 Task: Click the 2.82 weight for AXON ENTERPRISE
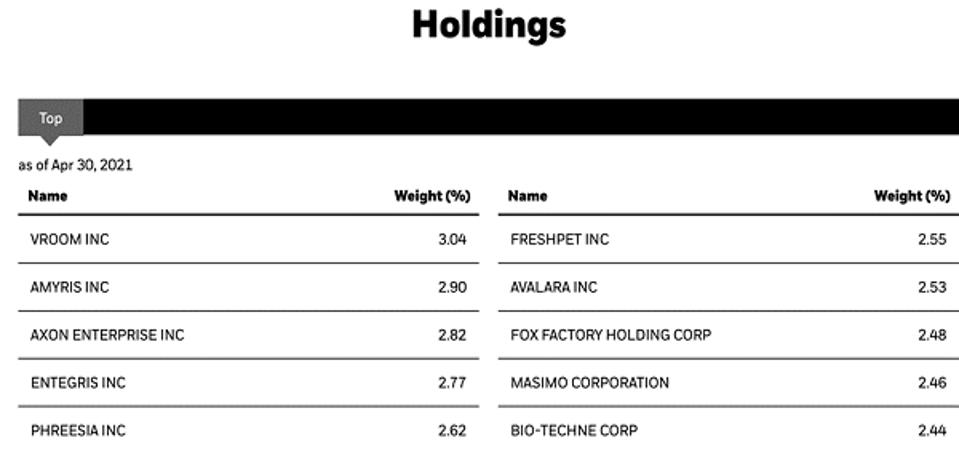click(452, 335)
